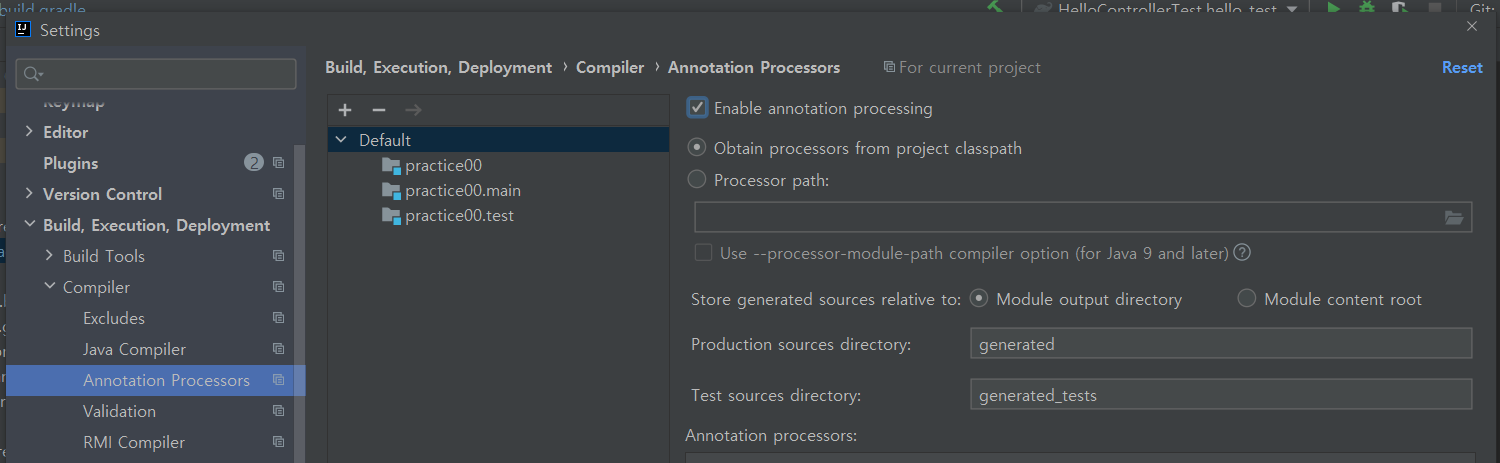Choose Module output directory option
The image size is (1500, 463).
click(979, 298)
